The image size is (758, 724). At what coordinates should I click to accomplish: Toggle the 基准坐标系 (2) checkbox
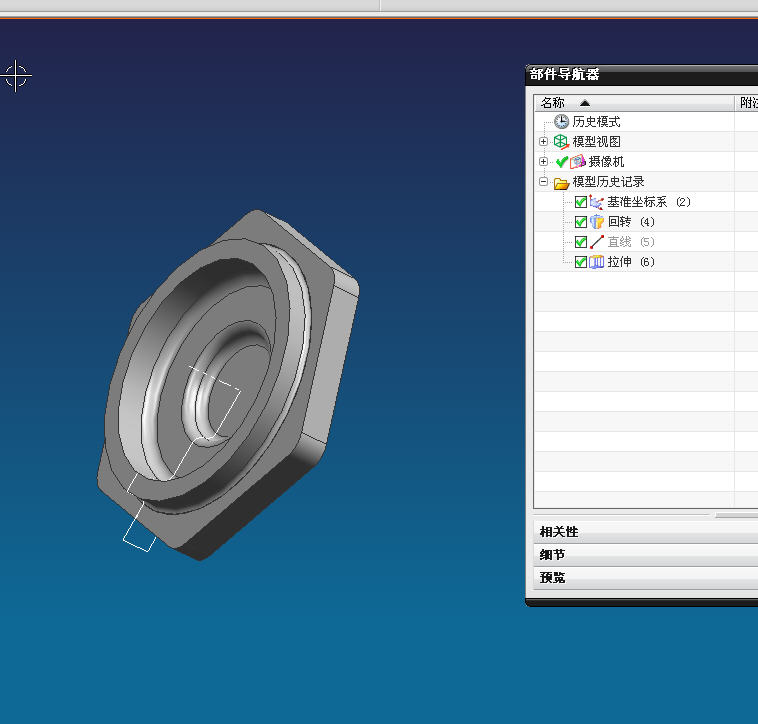(581, 202)
